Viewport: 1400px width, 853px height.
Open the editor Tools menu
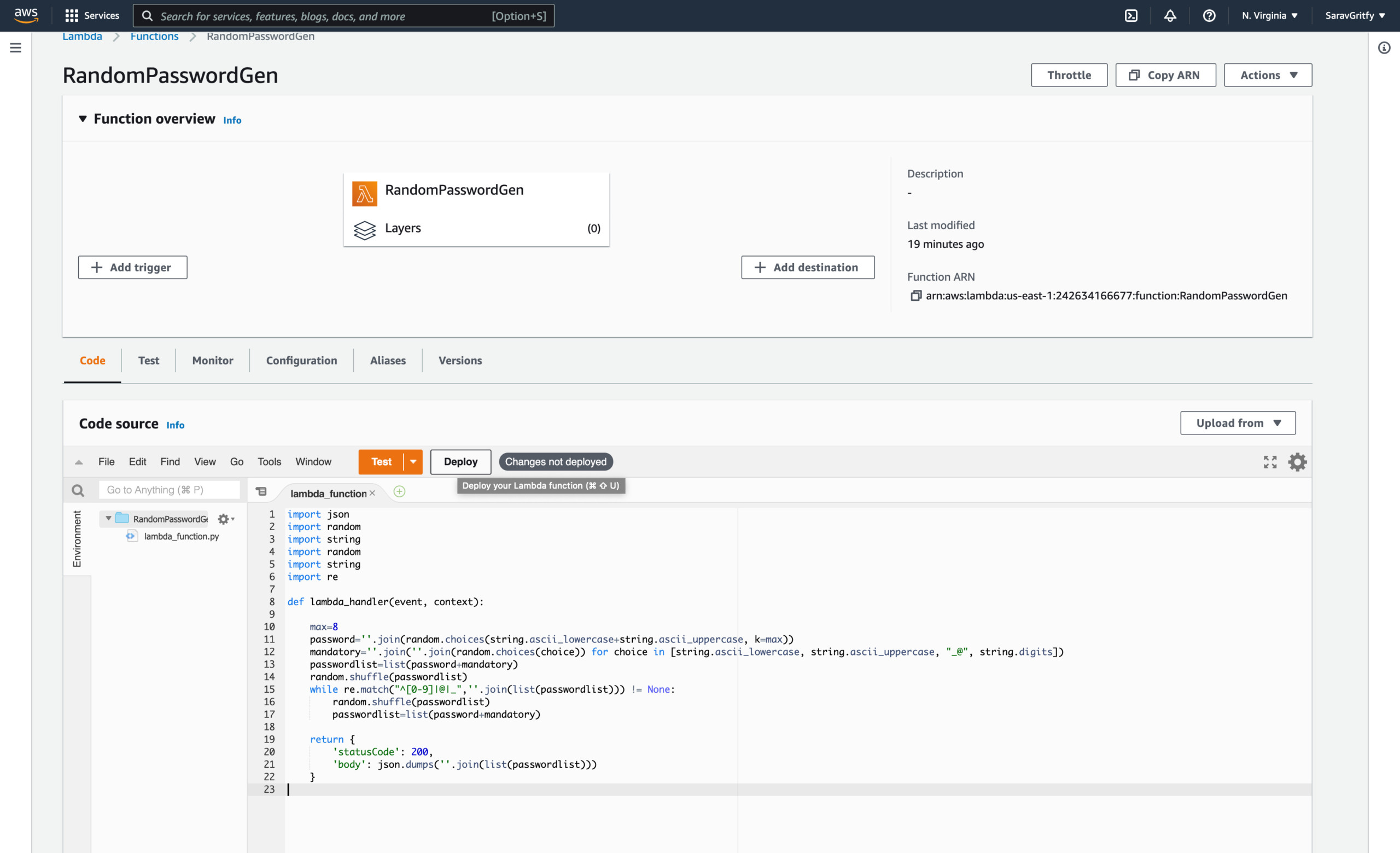(269, 461)
